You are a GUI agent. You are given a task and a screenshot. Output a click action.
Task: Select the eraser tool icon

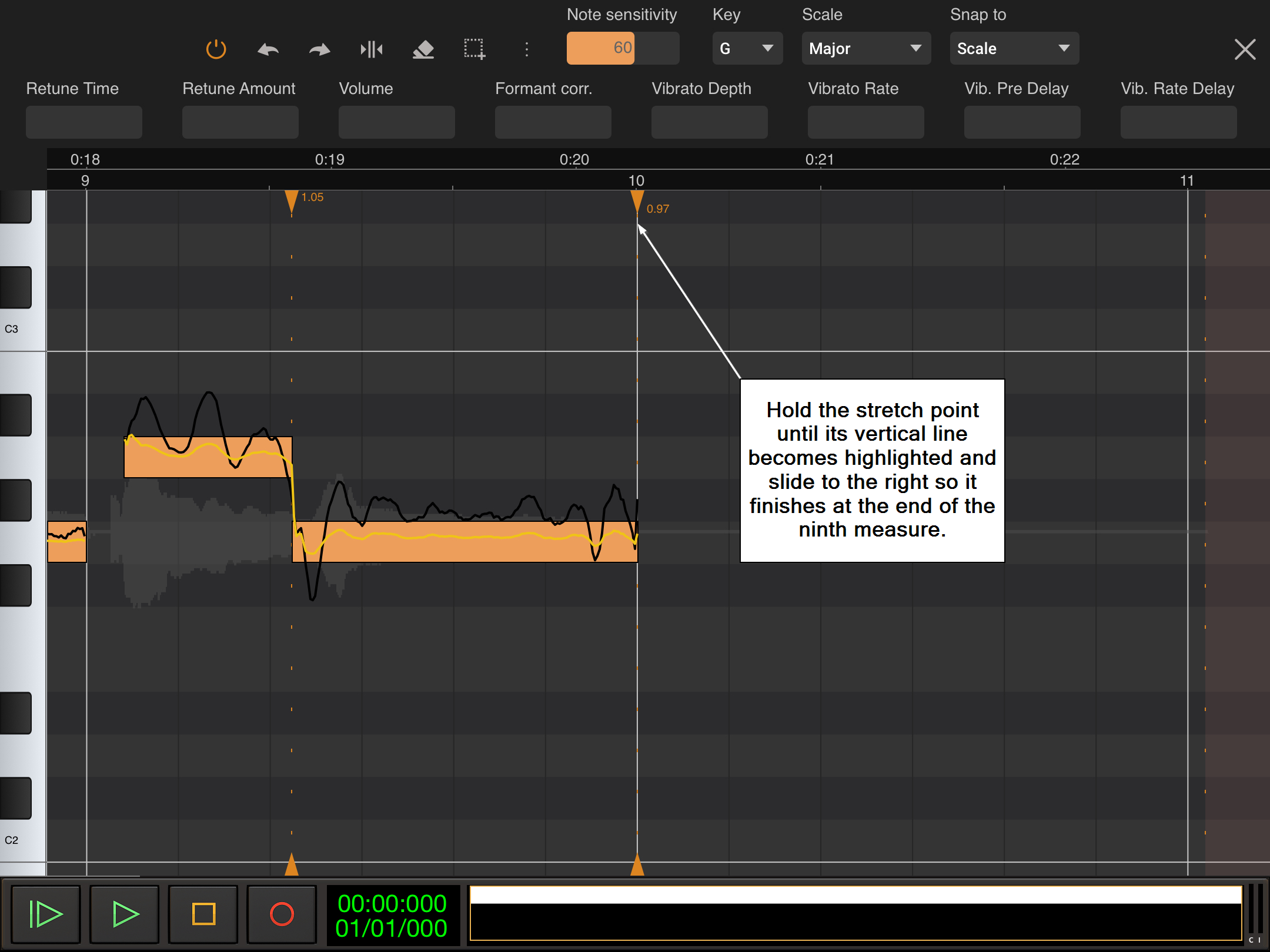point(423,49)
